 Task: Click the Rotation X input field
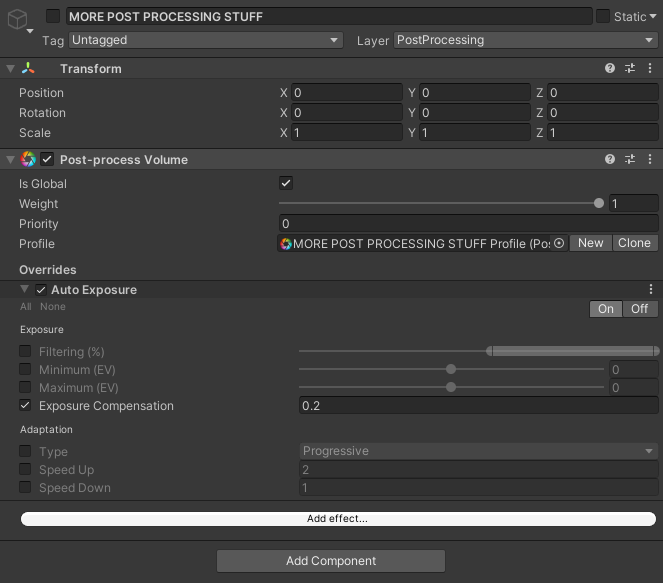pos(347,112)
